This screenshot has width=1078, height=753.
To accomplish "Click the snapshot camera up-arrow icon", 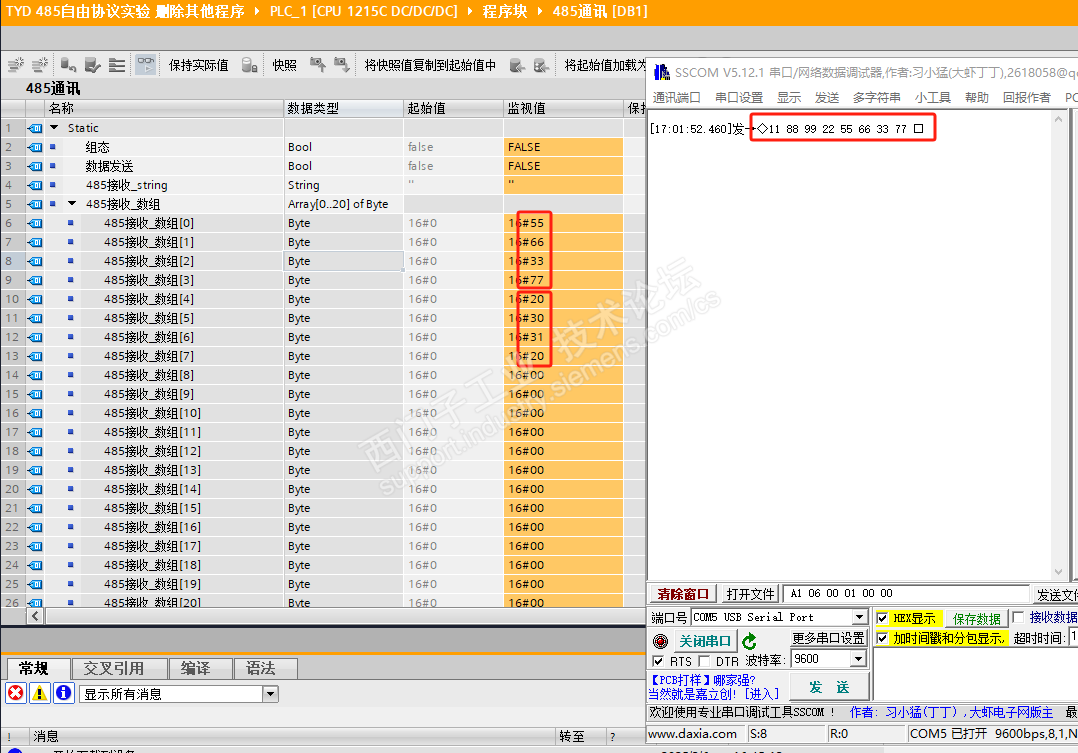I will (318, 65).
